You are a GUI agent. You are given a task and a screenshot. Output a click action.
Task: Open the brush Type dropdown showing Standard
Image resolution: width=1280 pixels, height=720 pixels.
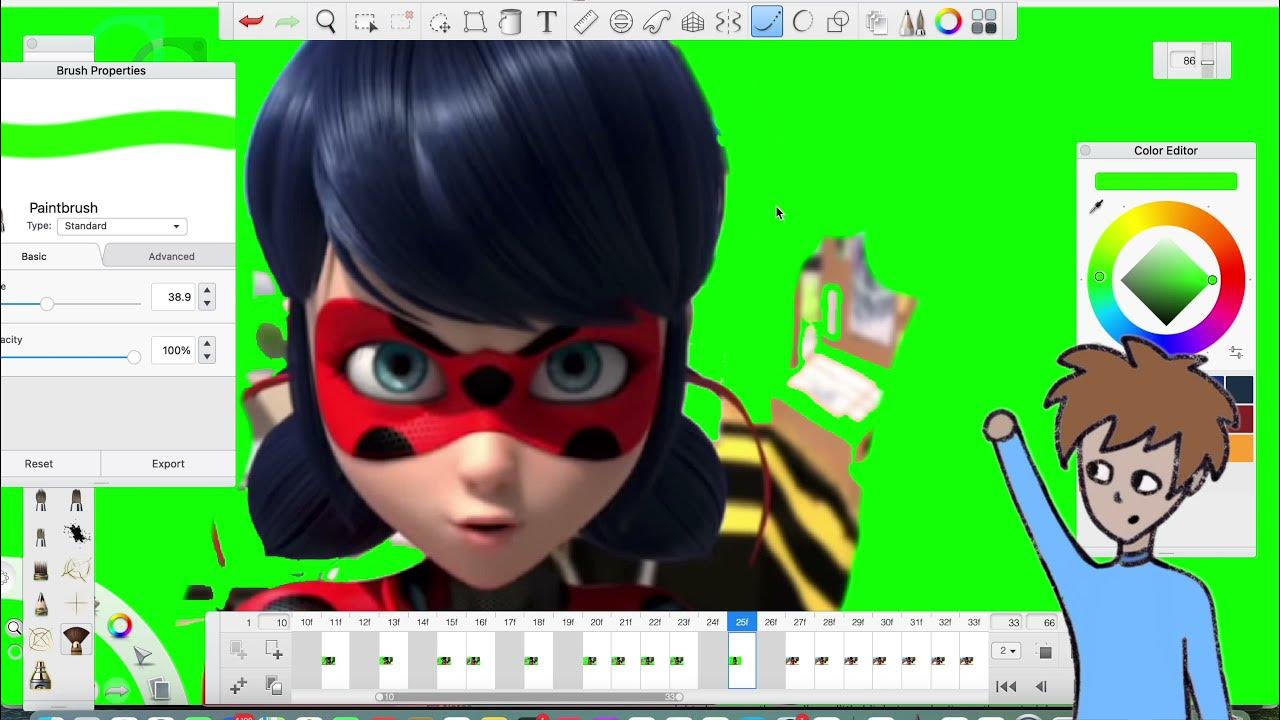point(122,226)
